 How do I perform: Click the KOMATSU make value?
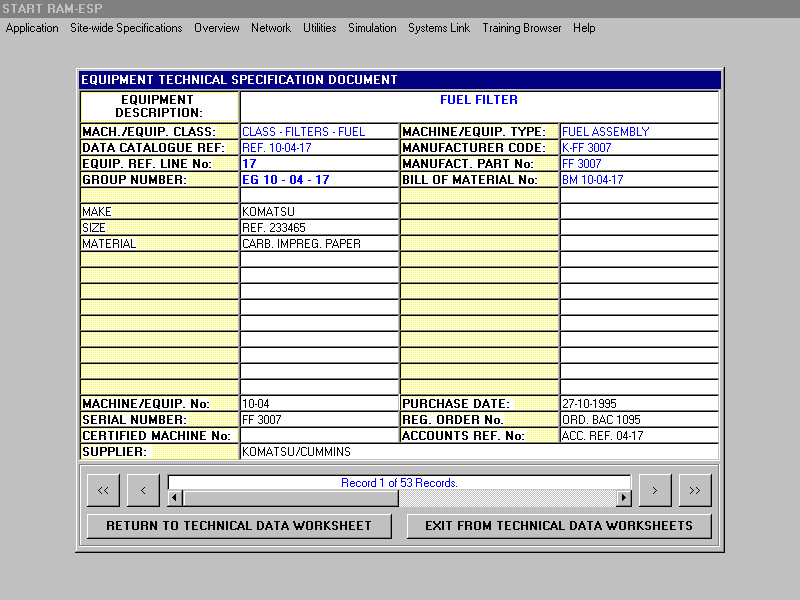[x=319, y=212]
